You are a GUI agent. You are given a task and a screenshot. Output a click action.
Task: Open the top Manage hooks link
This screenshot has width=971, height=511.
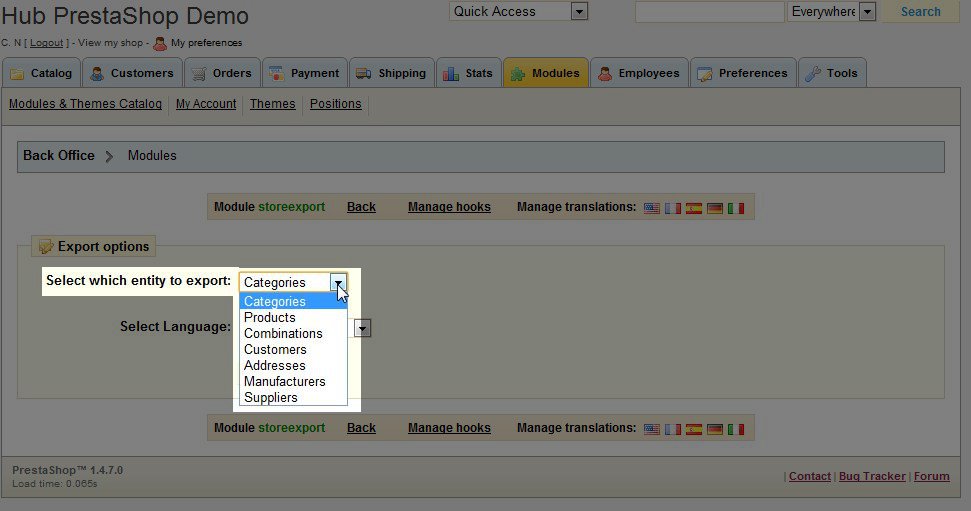[449, 207]
